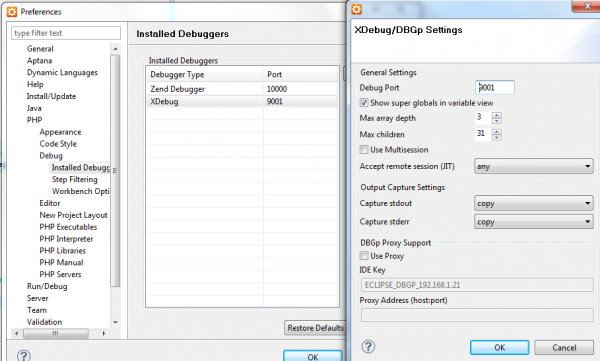Screen dimensions: 600x361
Task: Click OK in XDebug/DBGp Settings dialog
Action: pyautogui.click(x=499, y=347)
